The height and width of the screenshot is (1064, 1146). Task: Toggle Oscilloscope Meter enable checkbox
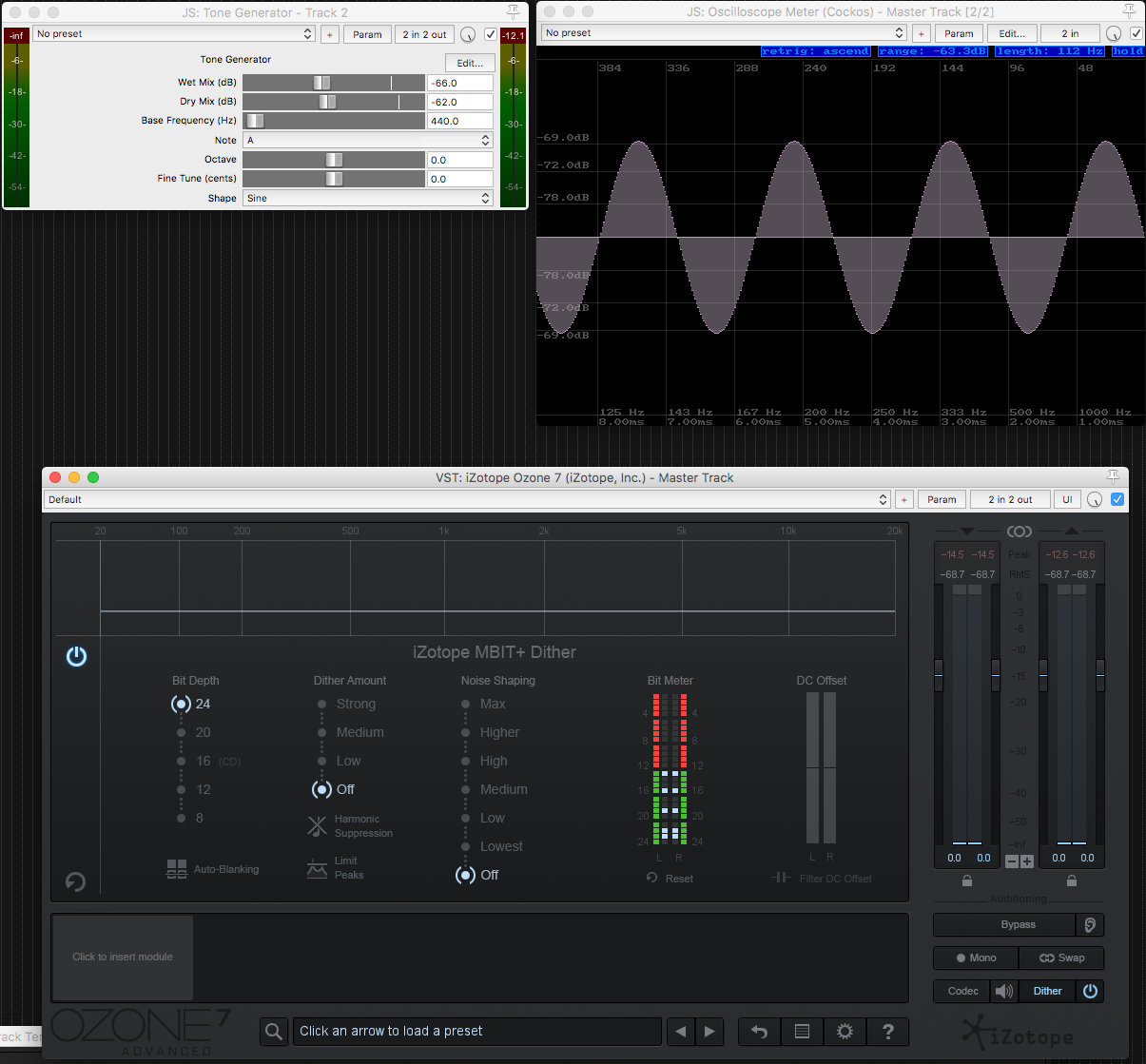pos(1136,33)
